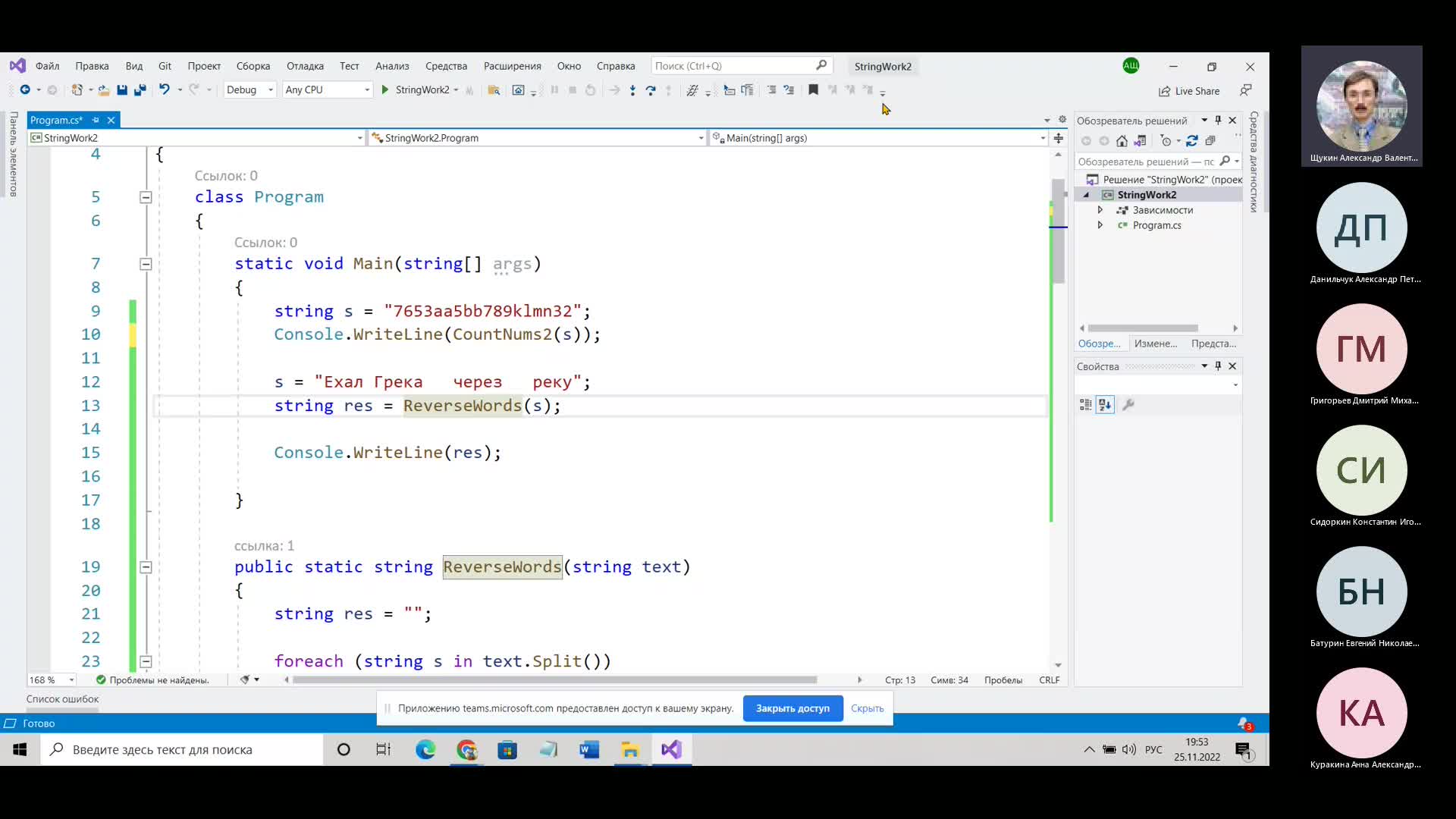1456x819 pixels.
Task: Click the Скрыть link
Action: tap(867, 708)
